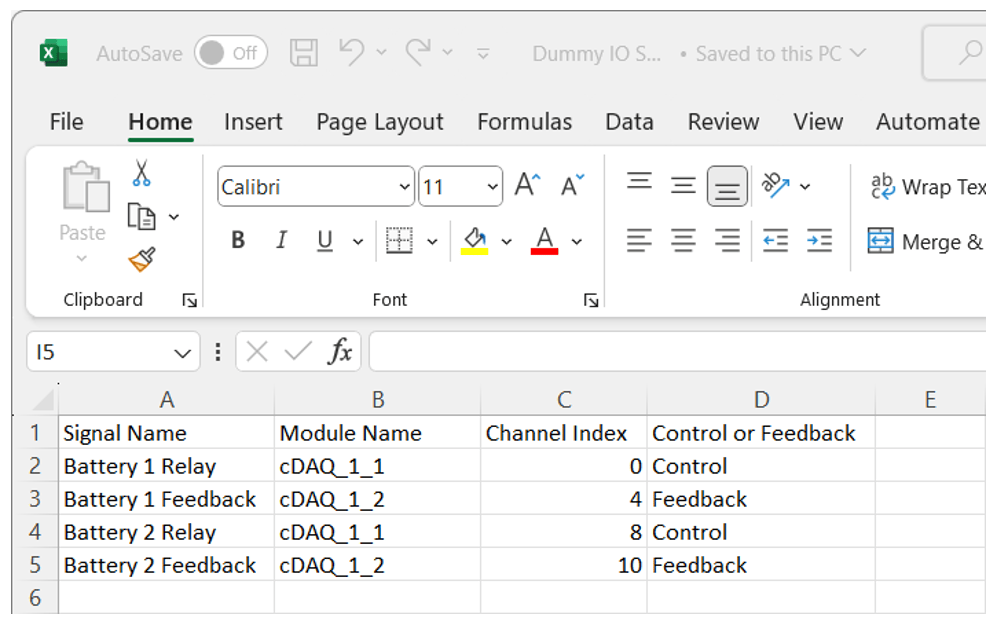
Task: Click the search magnifier box
Action: pos(955,53)
